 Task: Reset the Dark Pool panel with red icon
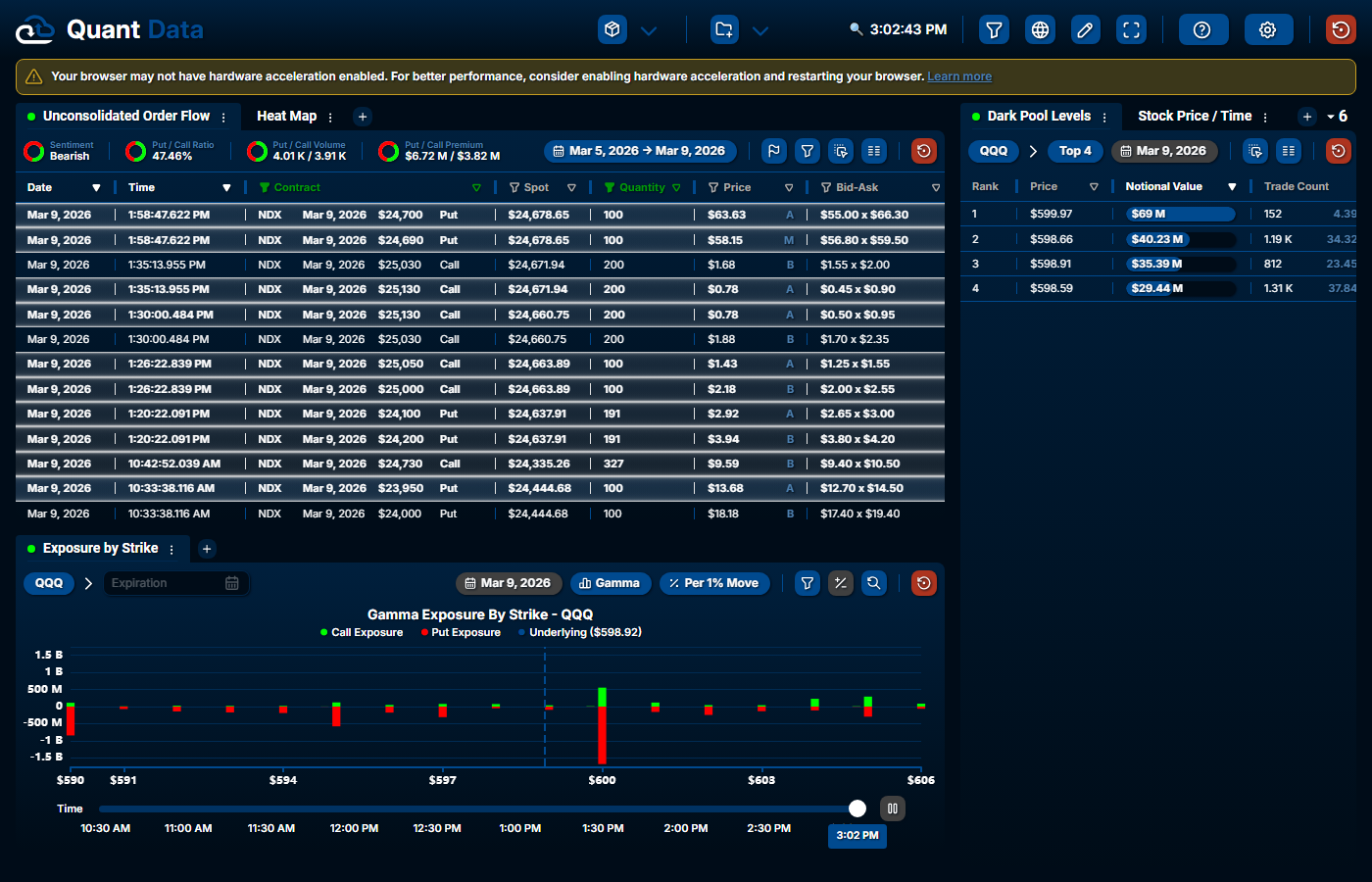click(1339, 151)
